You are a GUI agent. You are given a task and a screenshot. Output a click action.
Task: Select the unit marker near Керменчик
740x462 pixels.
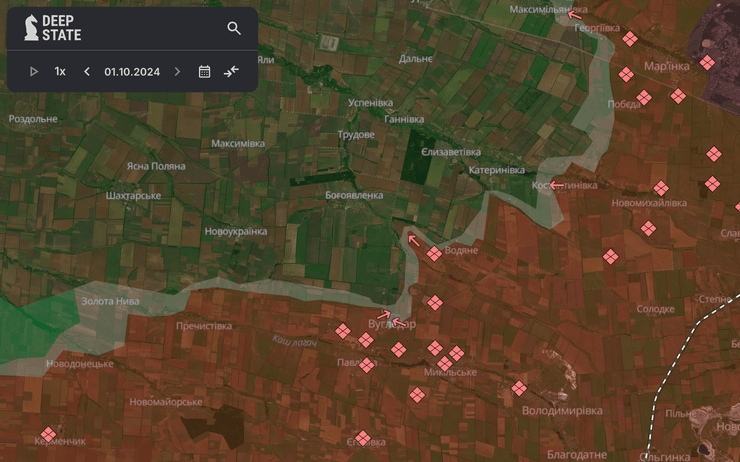coord(47,434)
